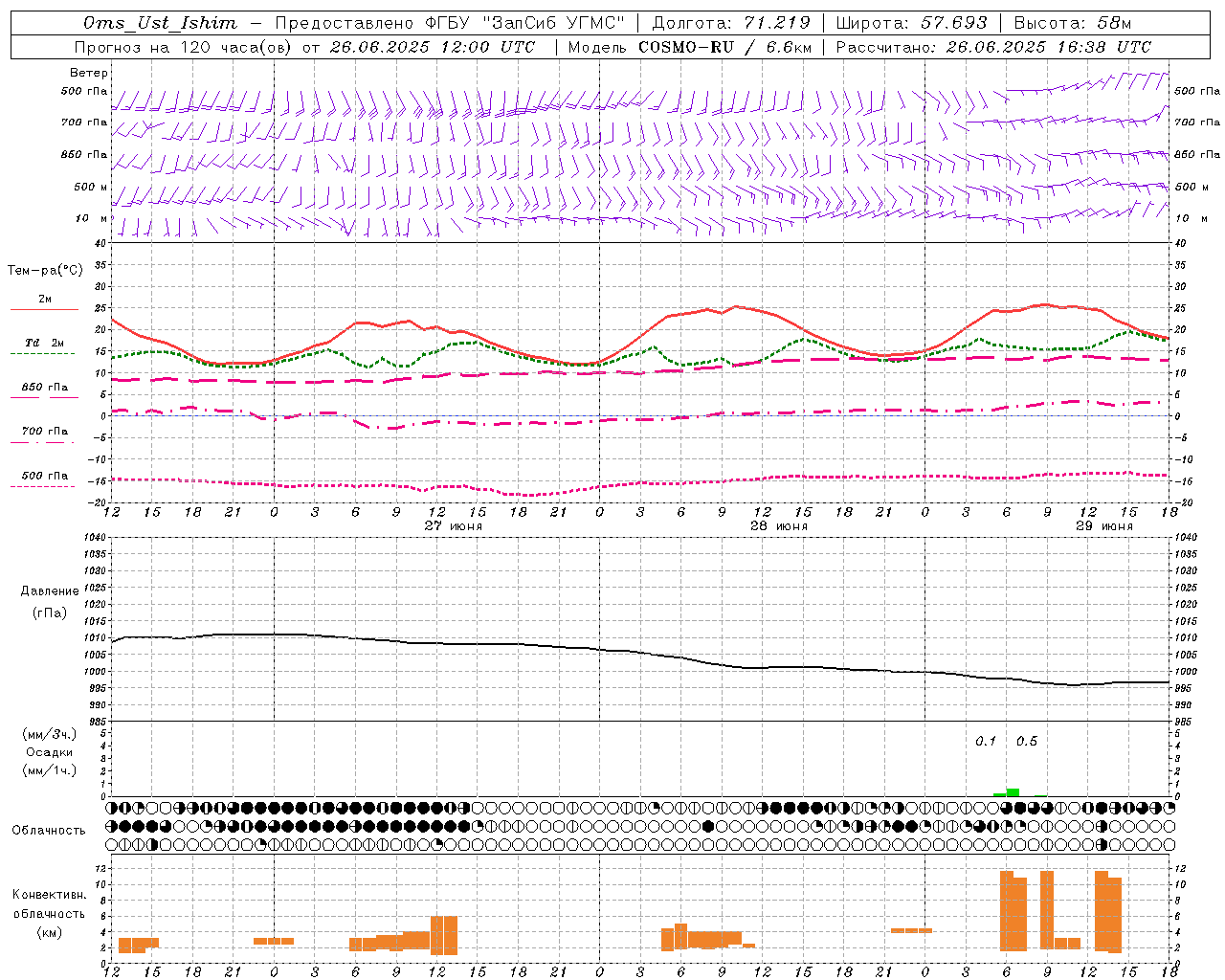Click the Модель COSMO-RU / 6.6км label
This screenshot has width=1225, height=980.
coord(690,47)
